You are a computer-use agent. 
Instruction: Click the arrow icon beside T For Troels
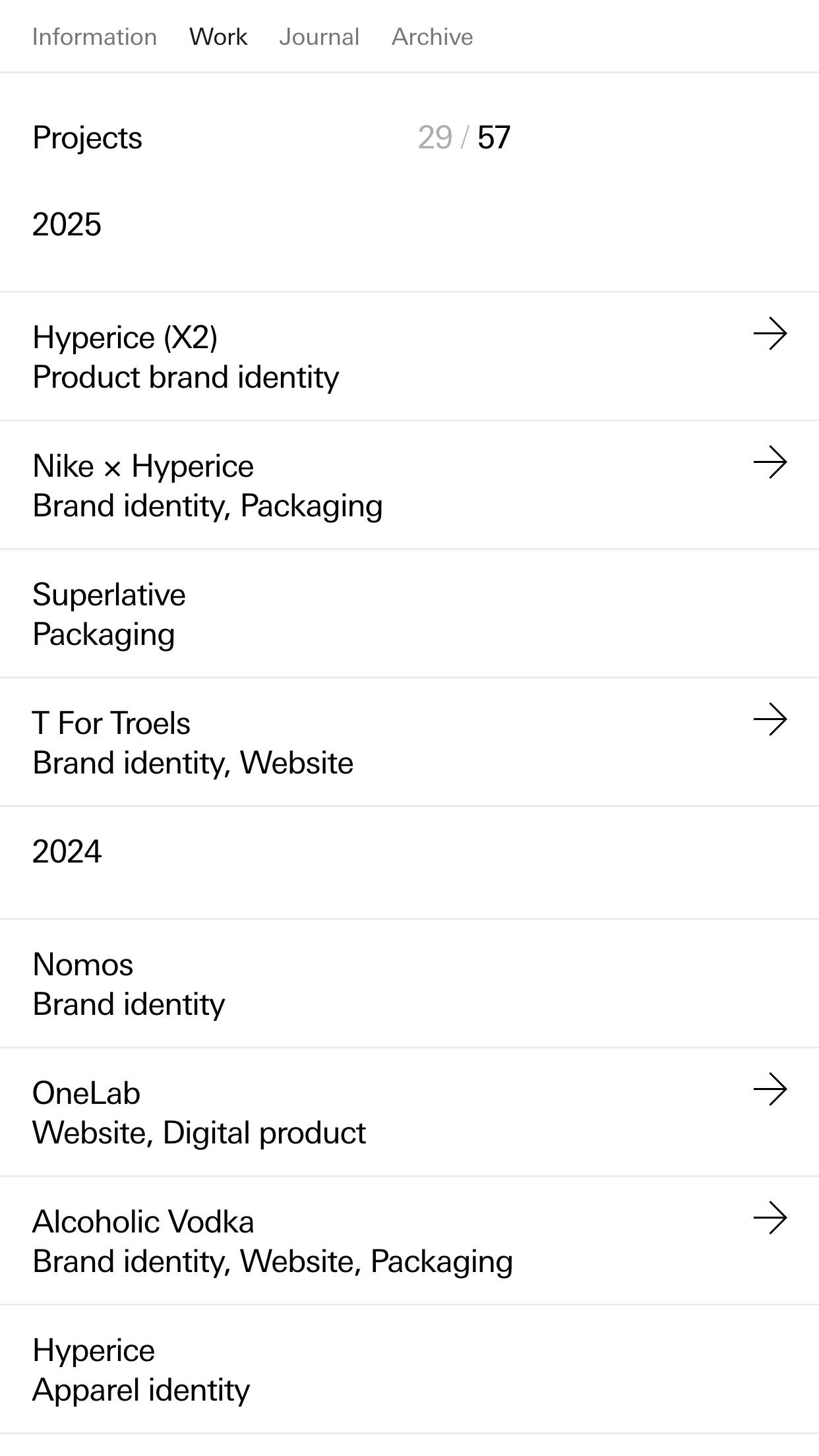770,719
